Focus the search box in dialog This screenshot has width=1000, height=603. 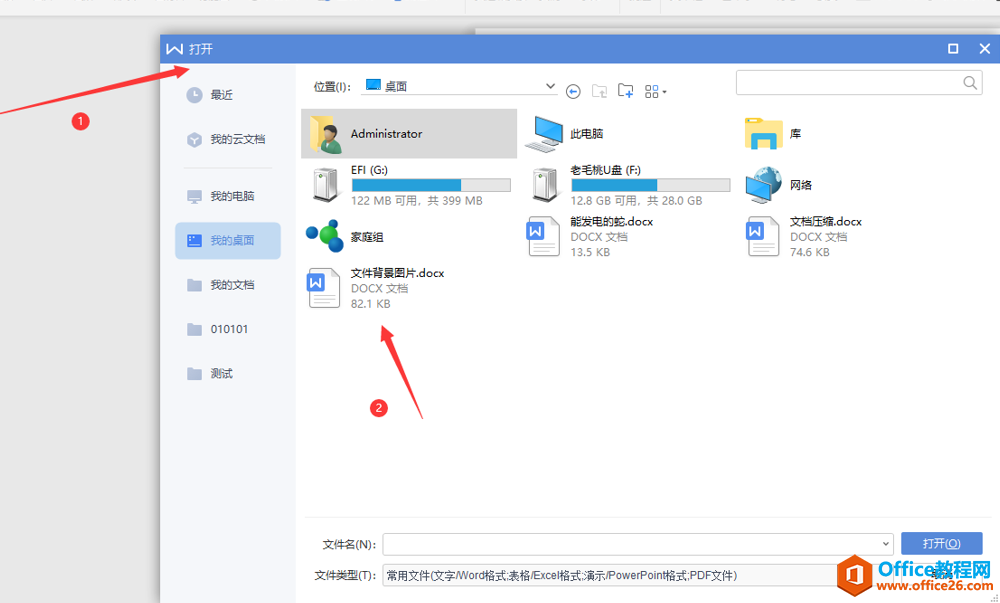click(x=859, y=83)
